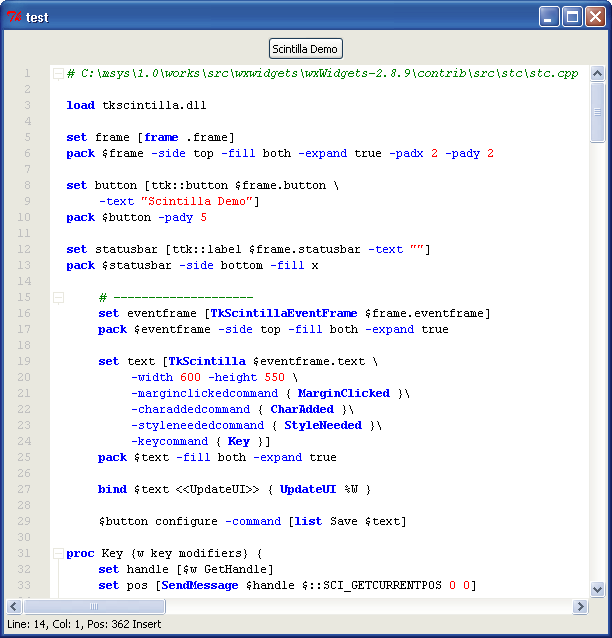
Task: Click the vertical scrollbar thumb
Action: pyautogui.click(x=597, y=112)
